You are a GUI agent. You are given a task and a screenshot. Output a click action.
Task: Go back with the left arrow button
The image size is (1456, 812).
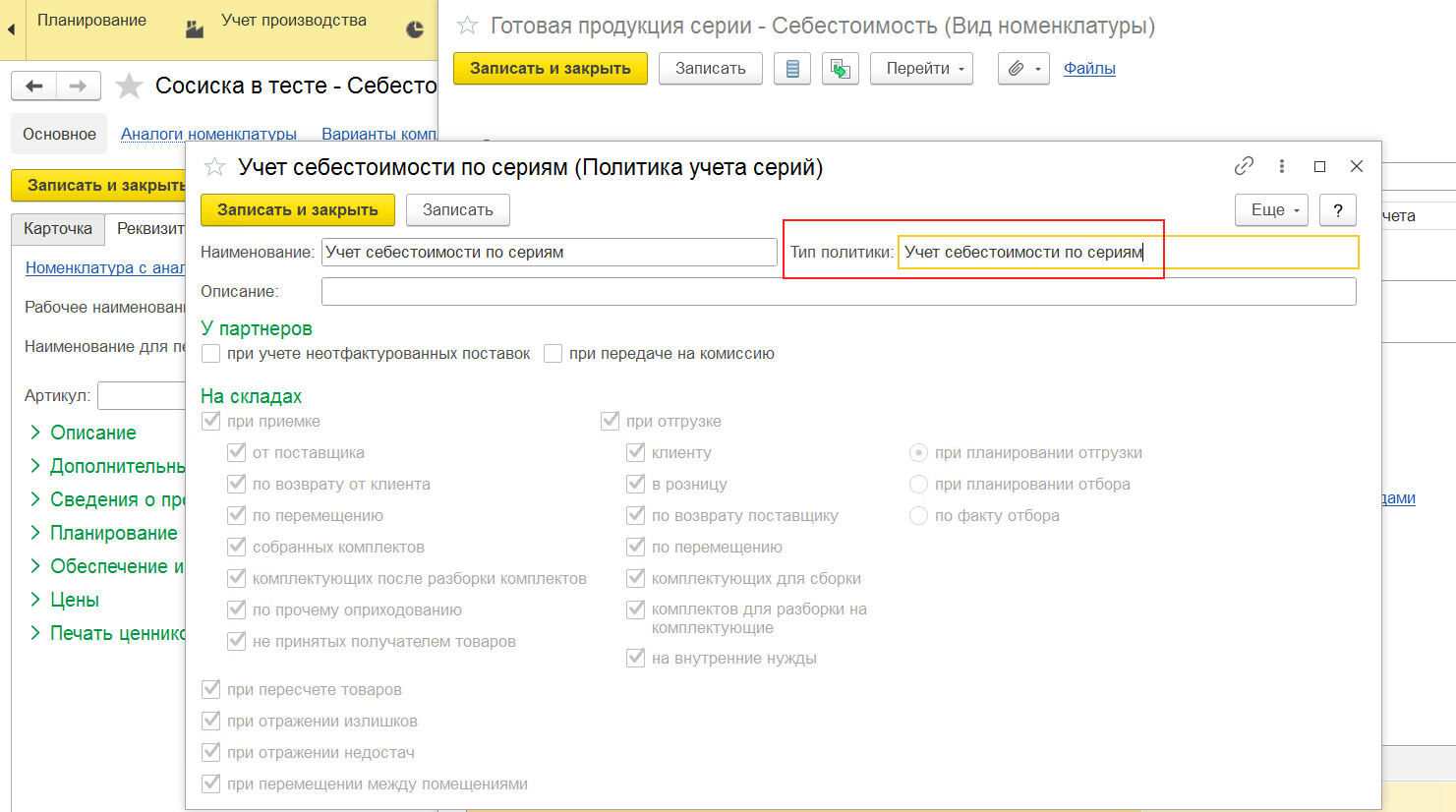pos(34,87)
